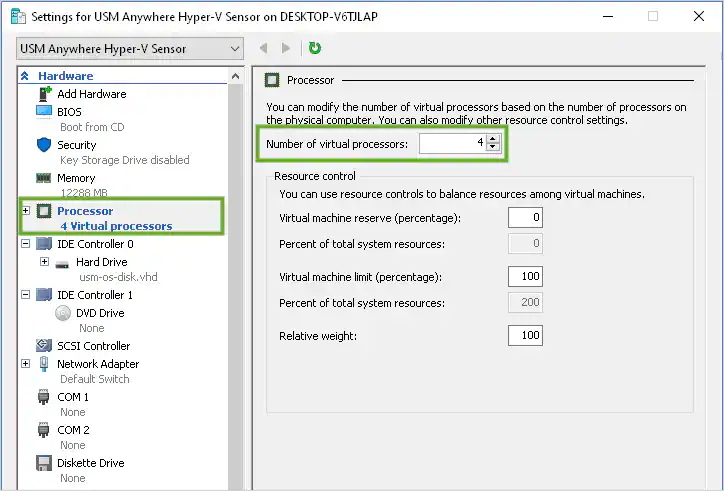
Task: Click the Memory chip icon
Action: tap(43, 178)
